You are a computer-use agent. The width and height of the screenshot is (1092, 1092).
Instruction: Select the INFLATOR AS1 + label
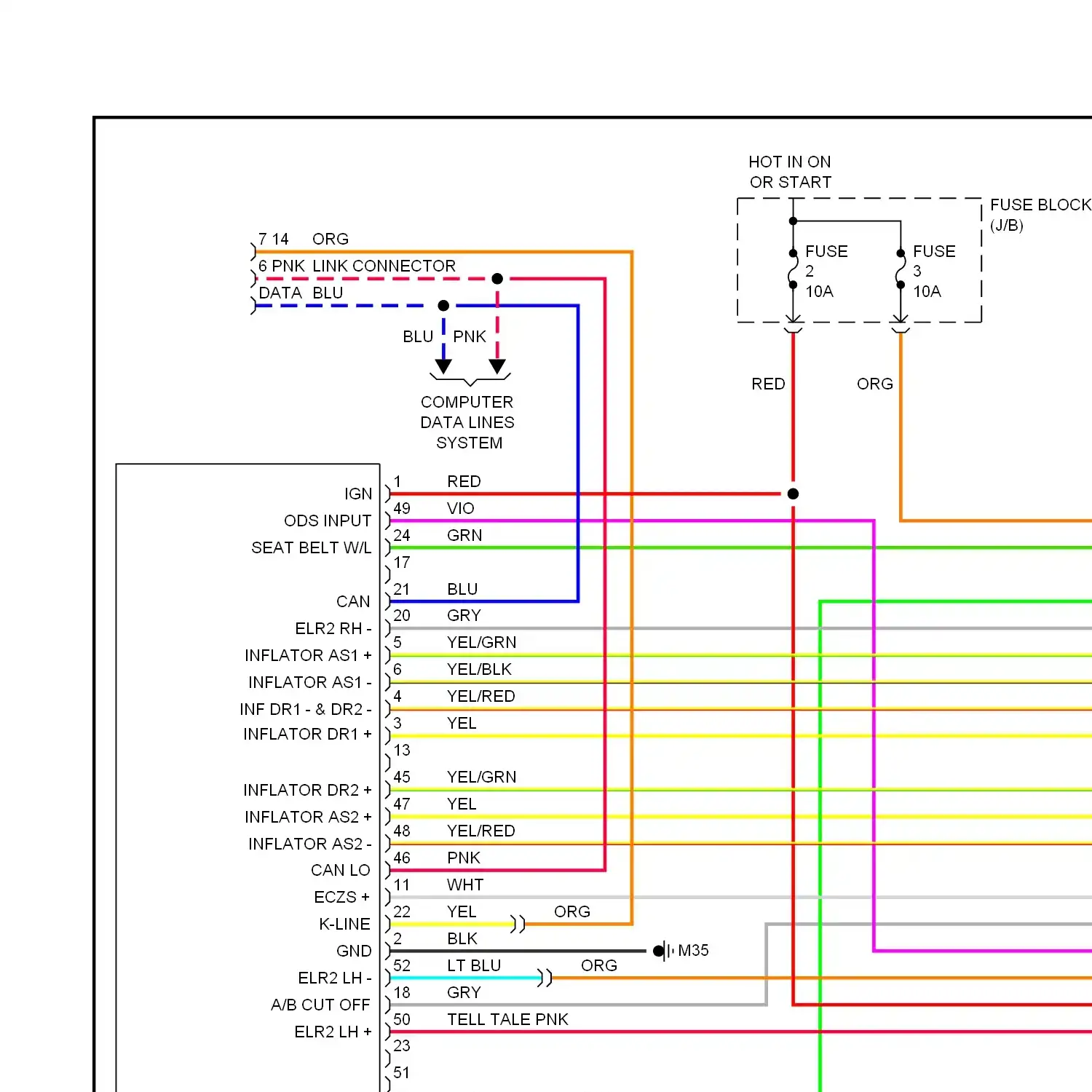pyautogui.click(x=308, y=655)
